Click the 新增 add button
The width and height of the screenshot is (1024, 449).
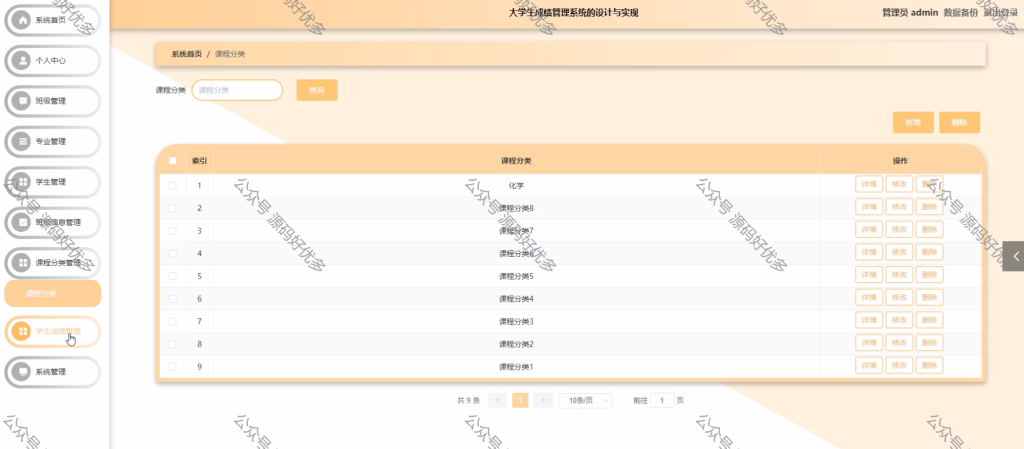(x=913, y=123)
